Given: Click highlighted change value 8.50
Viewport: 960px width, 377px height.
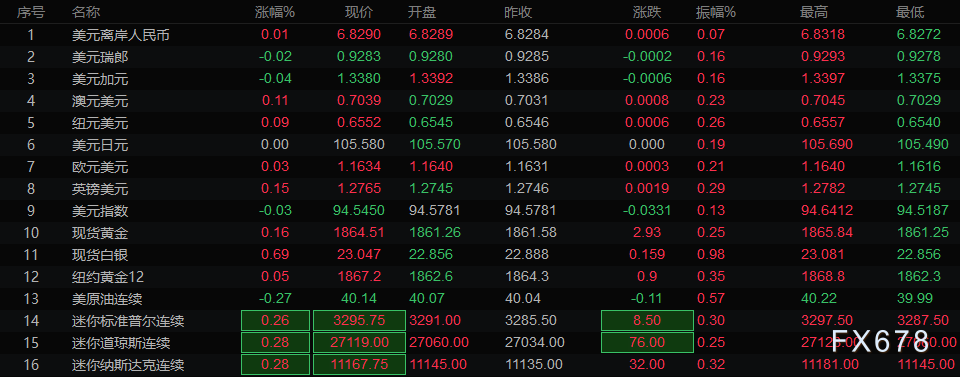Looking at the screenshot, I should (647, 321).
